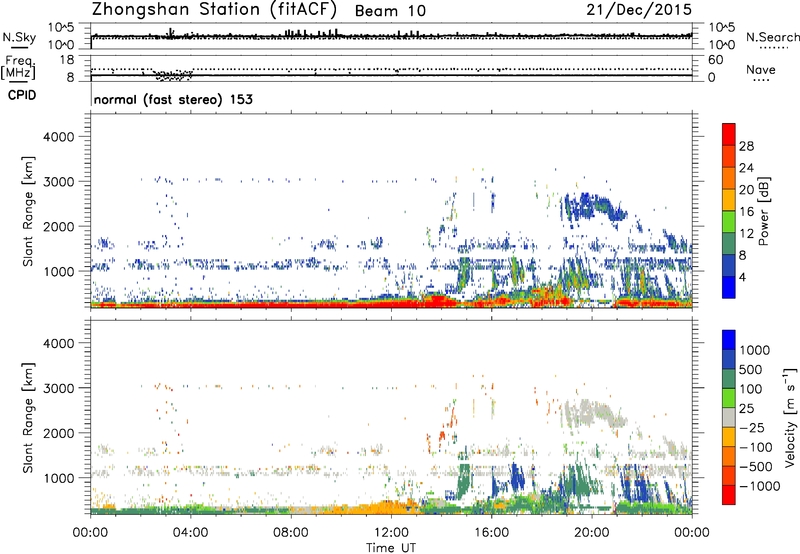
Task: Click the 20:00 time axis tick label
Action: click(592, 533)
